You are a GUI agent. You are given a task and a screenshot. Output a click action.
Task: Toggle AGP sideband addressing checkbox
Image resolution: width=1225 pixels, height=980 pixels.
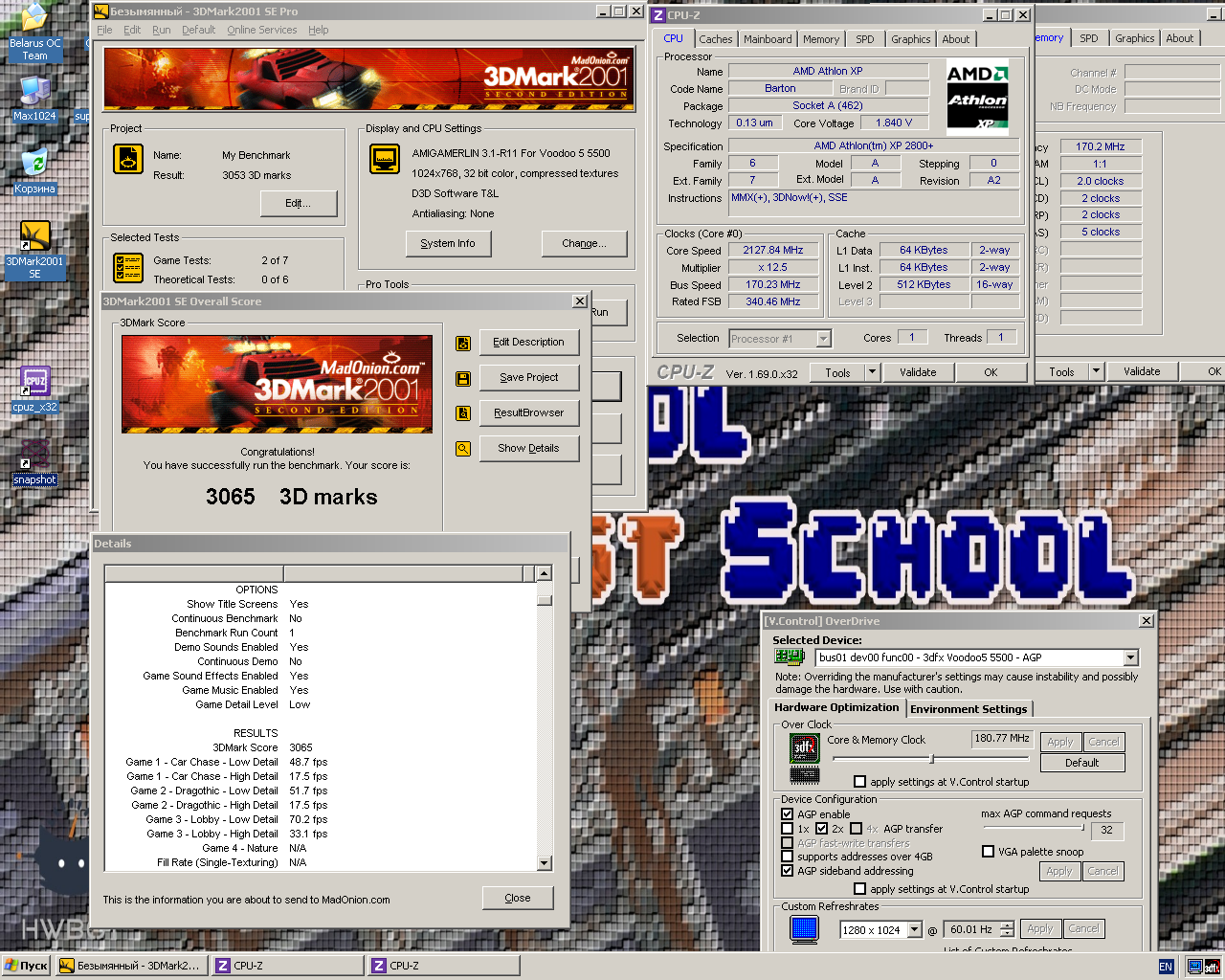787,871
